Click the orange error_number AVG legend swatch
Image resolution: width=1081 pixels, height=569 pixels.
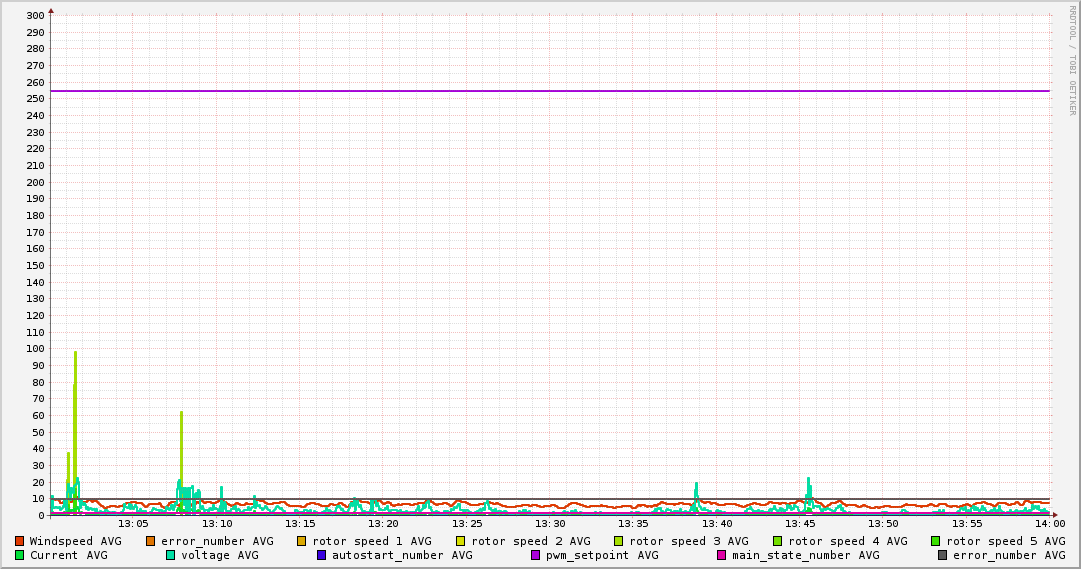pos(150,541)
